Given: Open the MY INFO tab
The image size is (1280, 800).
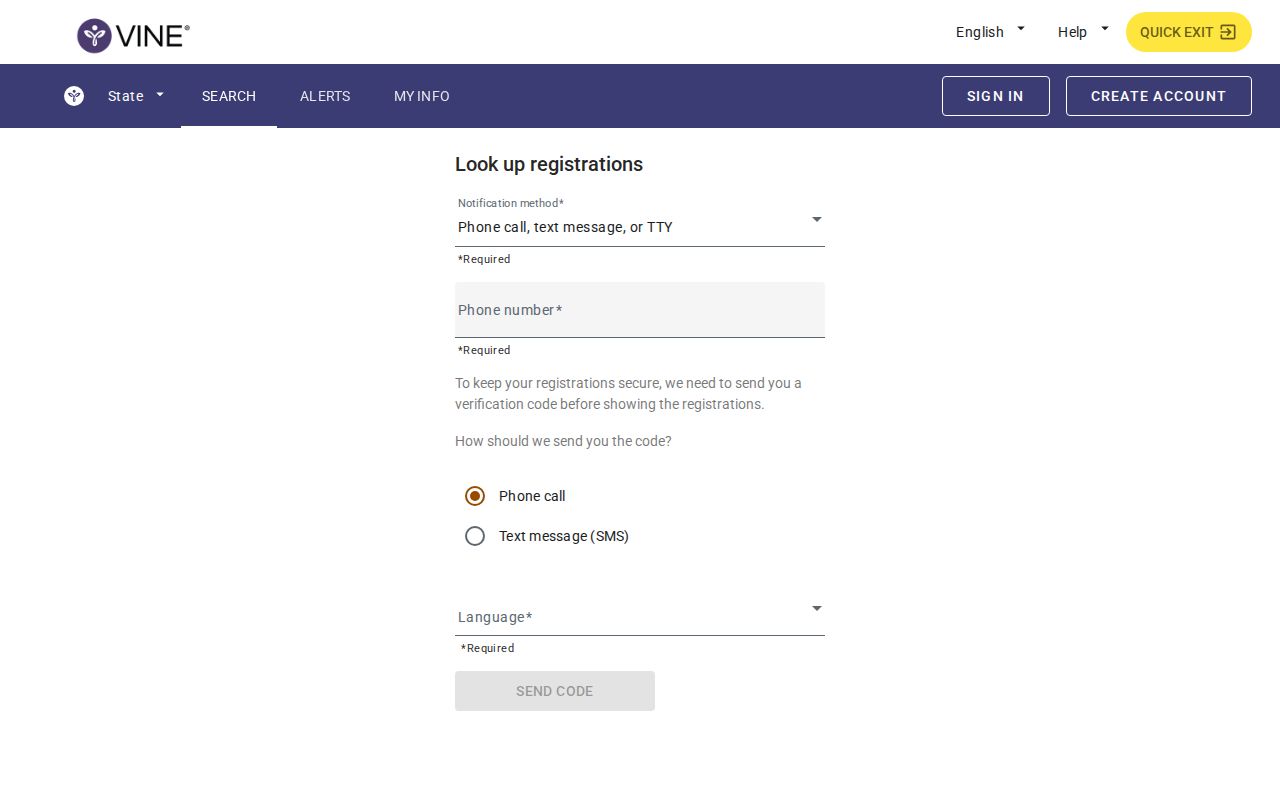Looking at the screenshot, I should point(422,96).
